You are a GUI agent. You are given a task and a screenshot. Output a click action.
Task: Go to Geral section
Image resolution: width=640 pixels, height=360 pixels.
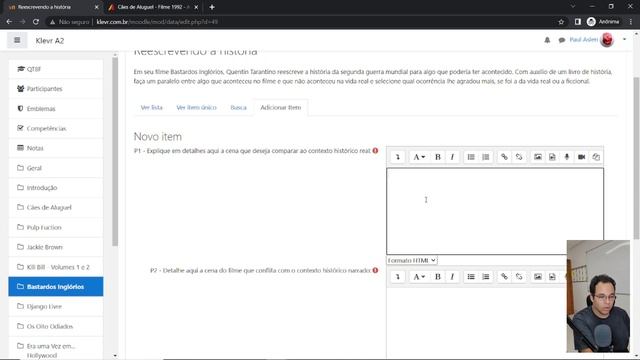[56, 168]
